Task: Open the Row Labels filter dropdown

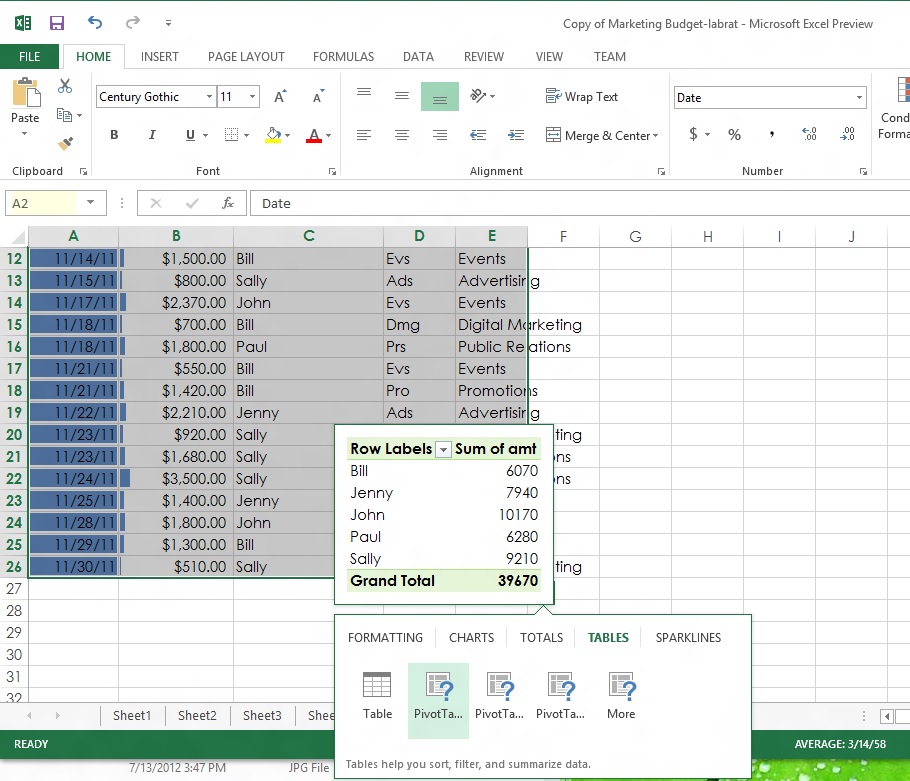Action: pyautogui.click(x=443, y=449)
